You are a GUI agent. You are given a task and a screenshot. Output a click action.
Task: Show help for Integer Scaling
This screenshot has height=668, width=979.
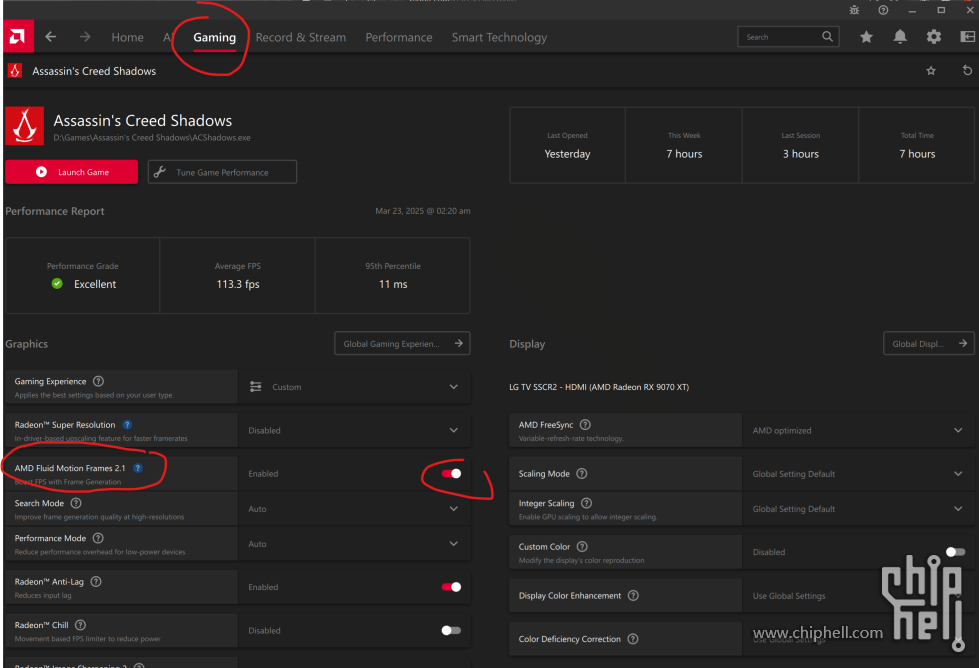pyautogui.click(x=586, y=503)
